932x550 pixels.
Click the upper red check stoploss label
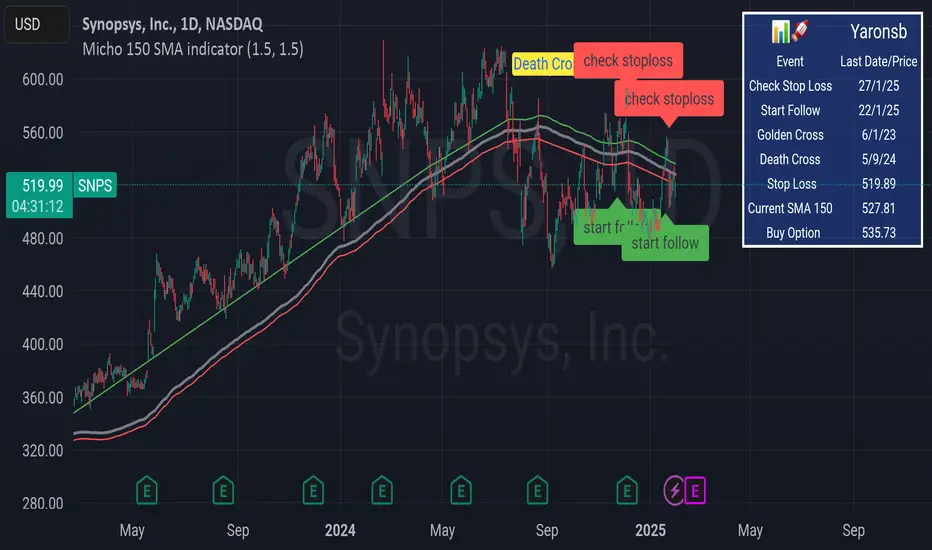[x=628, y=61]
